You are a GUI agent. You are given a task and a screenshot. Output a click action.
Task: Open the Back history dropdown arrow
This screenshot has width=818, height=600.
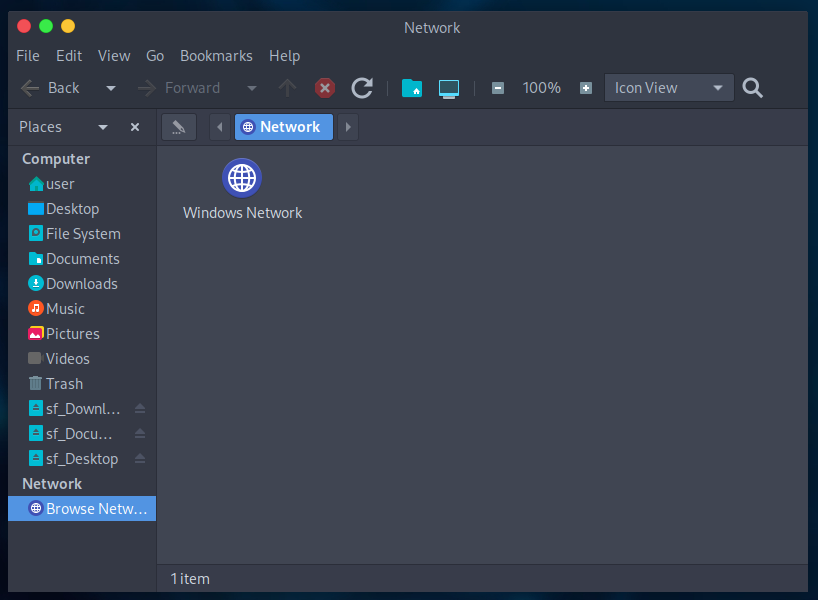pyautogui.click(x=111, y=88)
